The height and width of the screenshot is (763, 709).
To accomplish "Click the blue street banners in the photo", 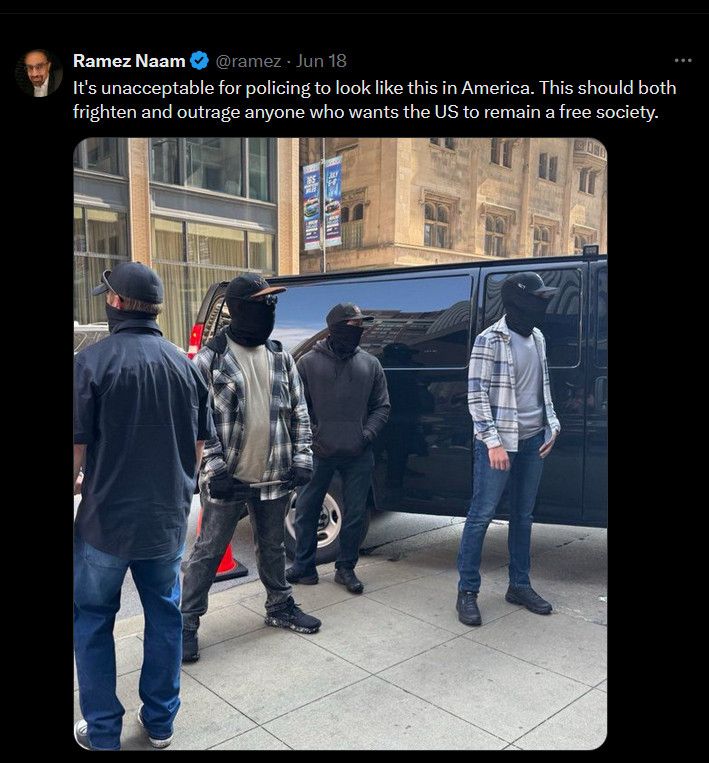I will 322,203.
